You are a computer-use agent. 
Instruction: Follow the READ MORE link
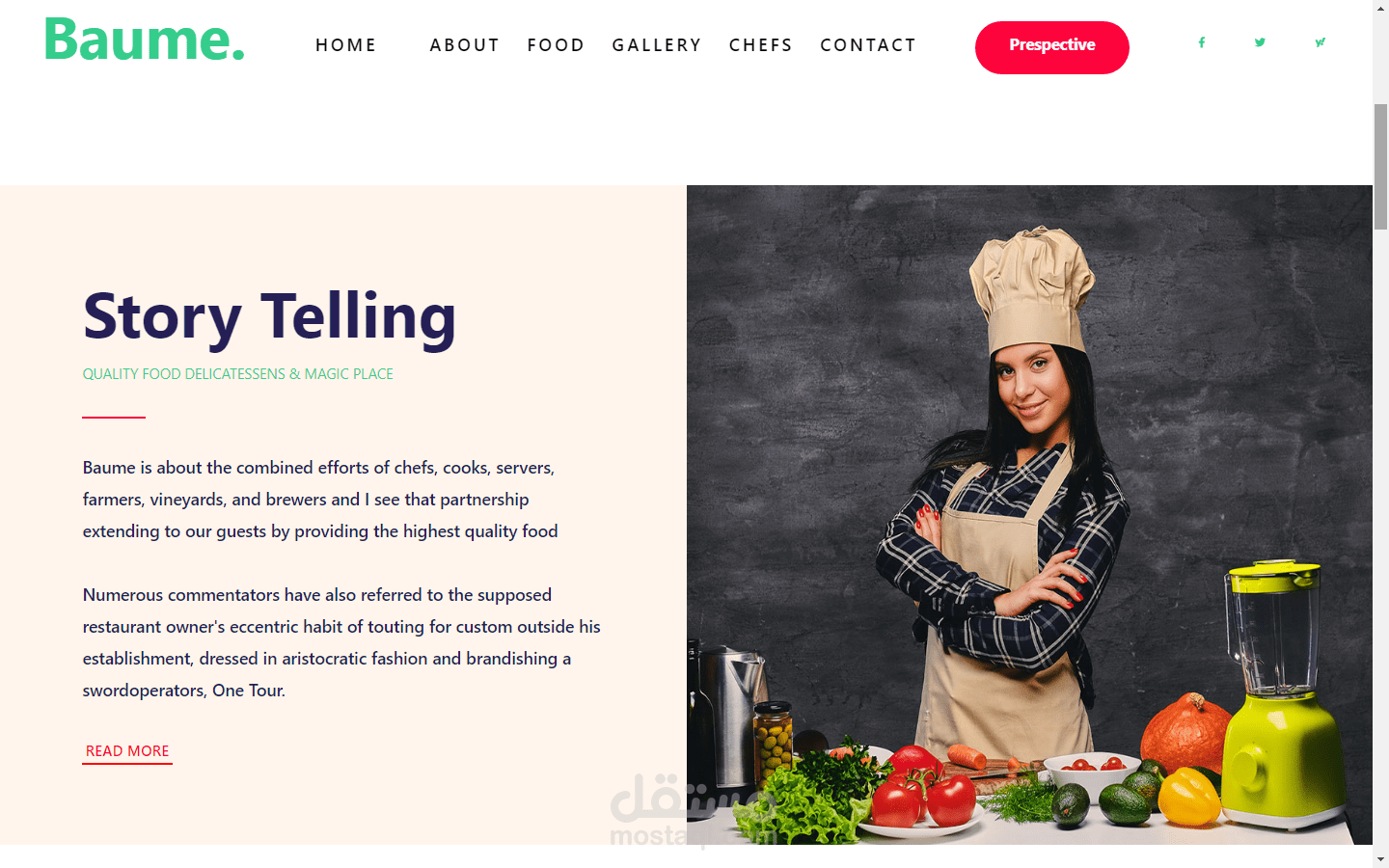127,751
